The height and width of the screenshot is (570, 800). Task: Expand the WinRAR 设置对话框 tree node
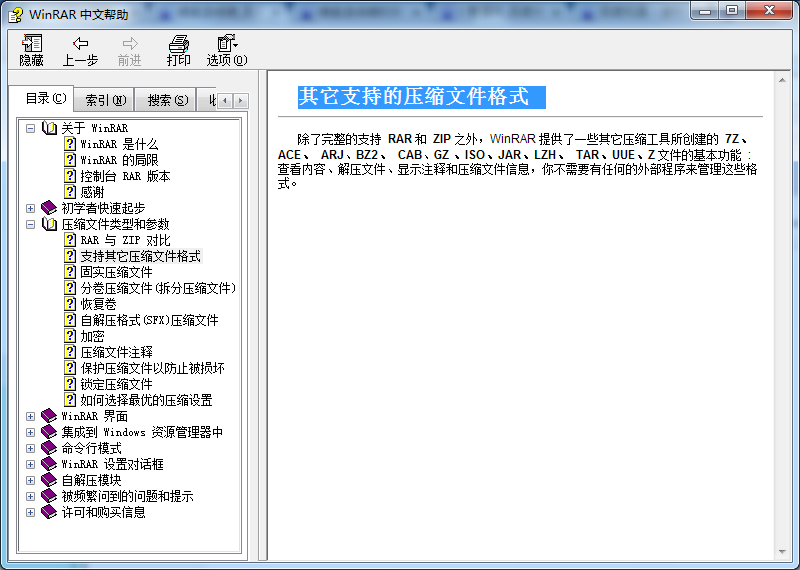point(31,464)
